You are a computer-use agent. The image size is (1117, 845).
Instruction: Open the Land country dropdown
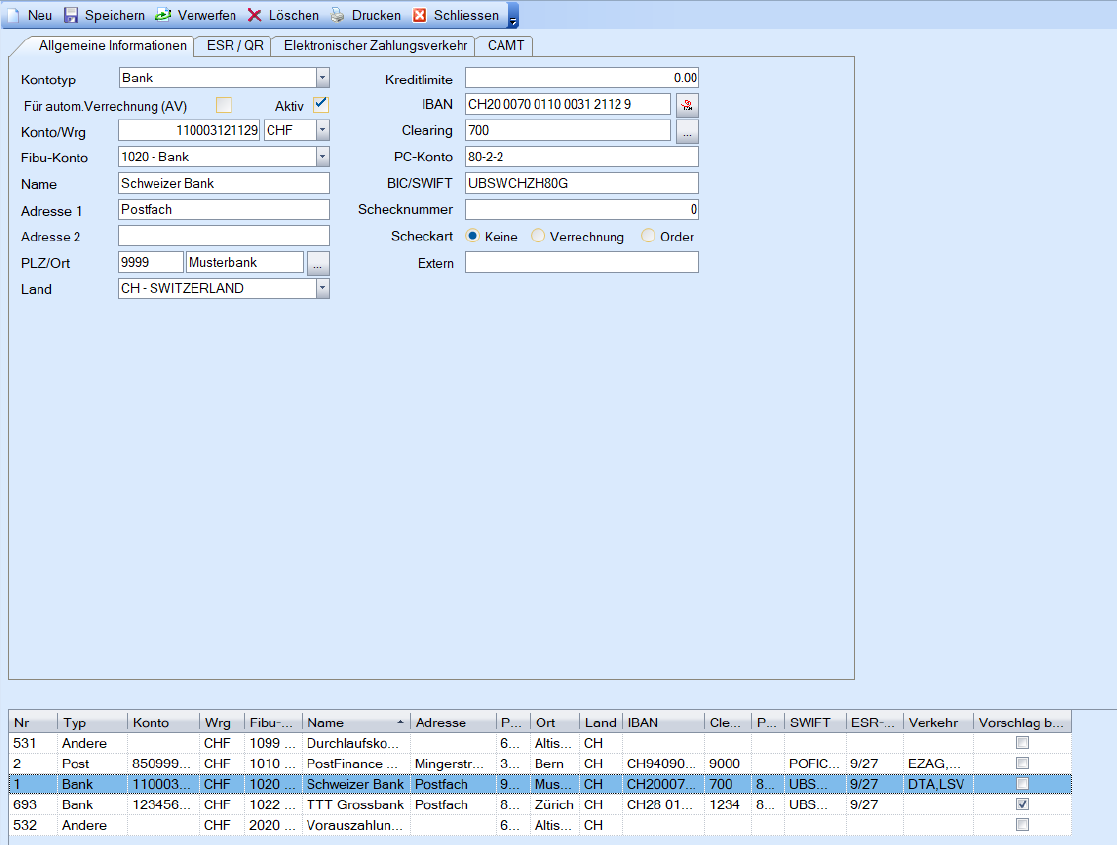pyautogui.click(x=322, y=288)
